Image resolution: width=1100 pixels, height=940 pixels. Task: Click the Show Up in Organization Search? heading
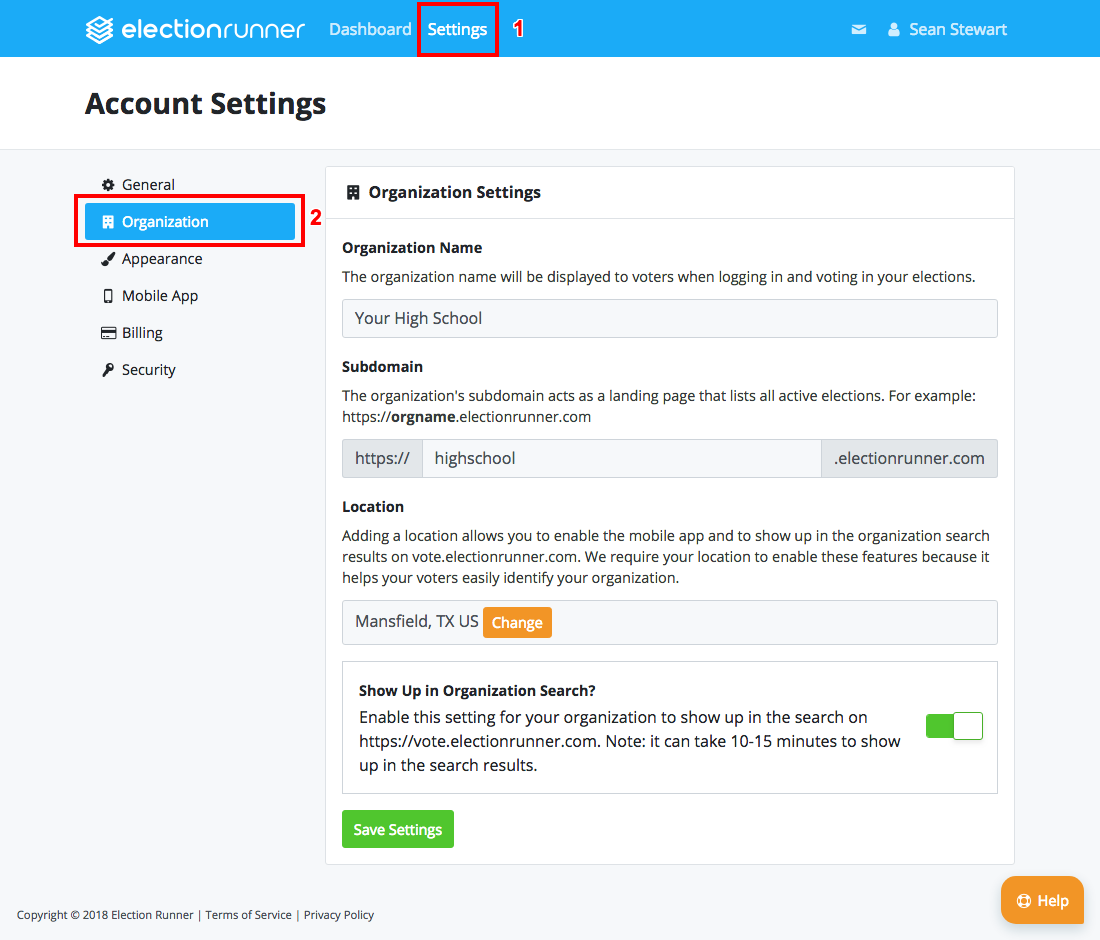tap(477, 691)
